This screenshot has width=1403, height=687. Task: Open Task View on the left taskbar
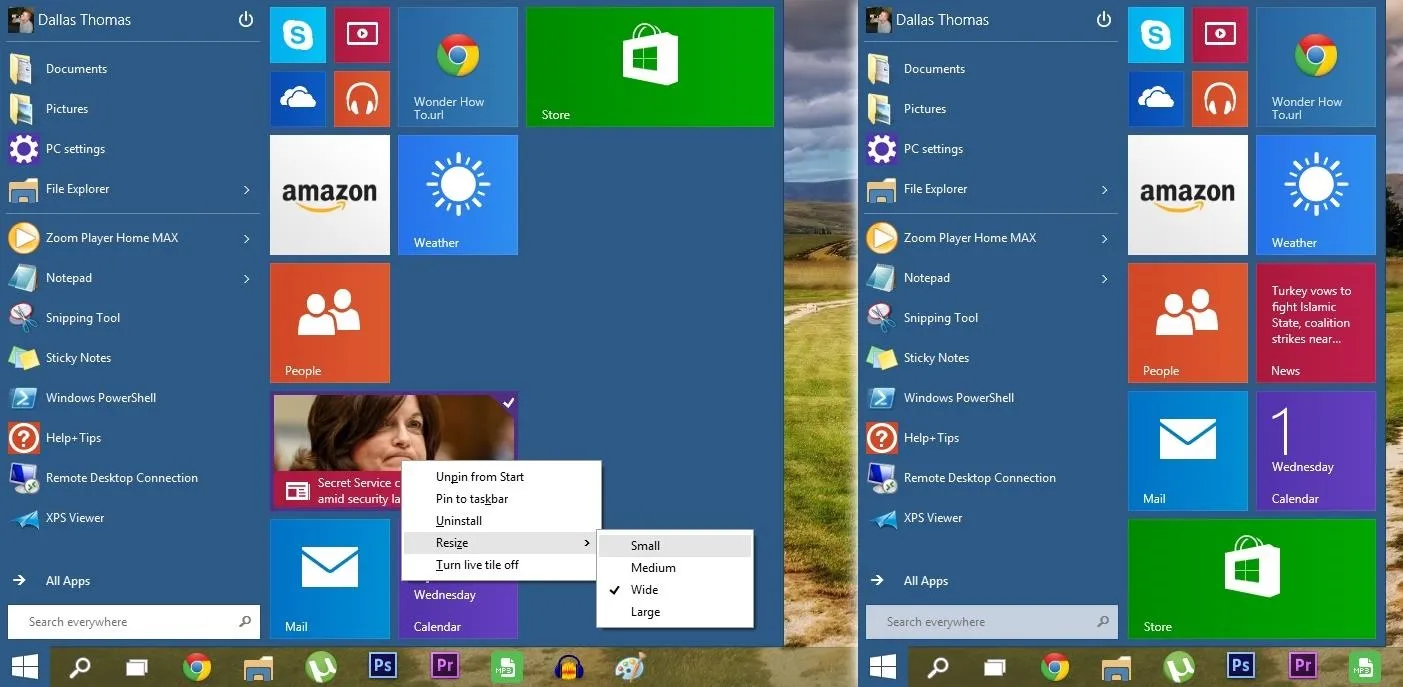[x=136, y=666]
